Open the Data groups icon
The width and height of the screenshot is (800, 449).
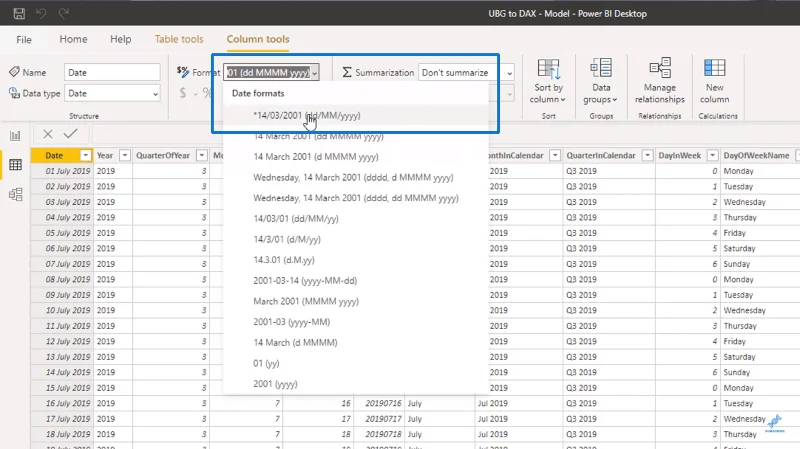point(601,68)
